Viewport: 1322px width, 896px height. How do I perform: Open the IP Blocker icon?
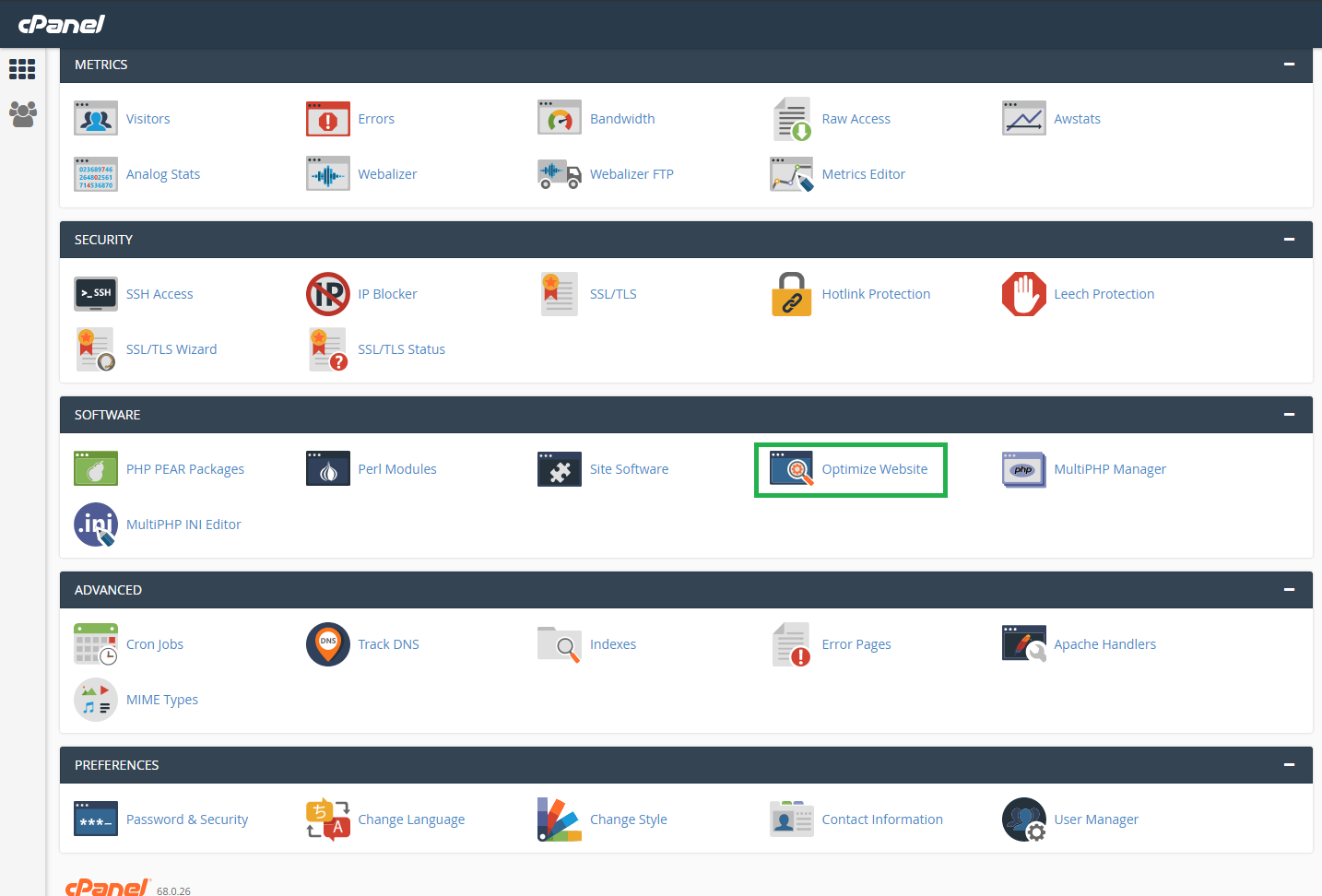tap(327, 294)
